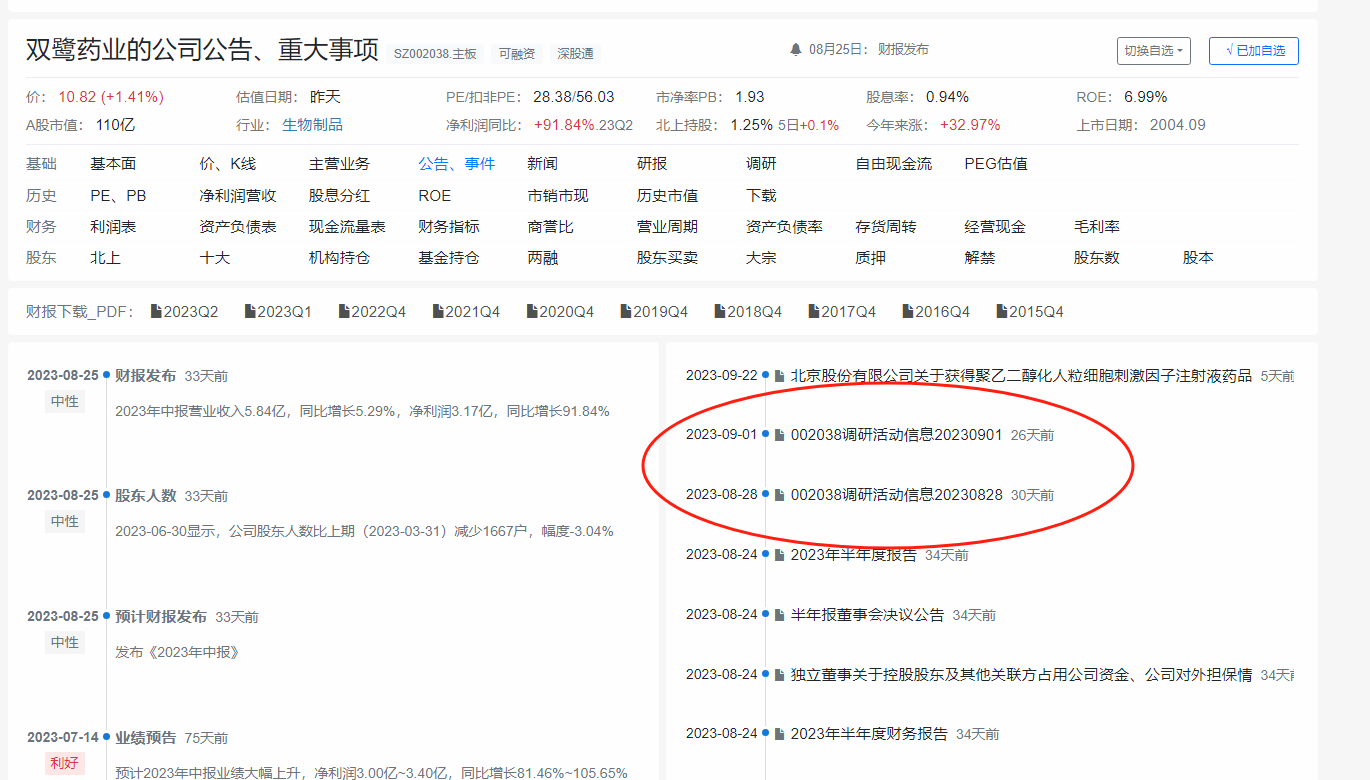This screenshot has height=780, width=1370.
Task: Click document icon beside 002038调研活动信息20230901
Action: [780, 435]
